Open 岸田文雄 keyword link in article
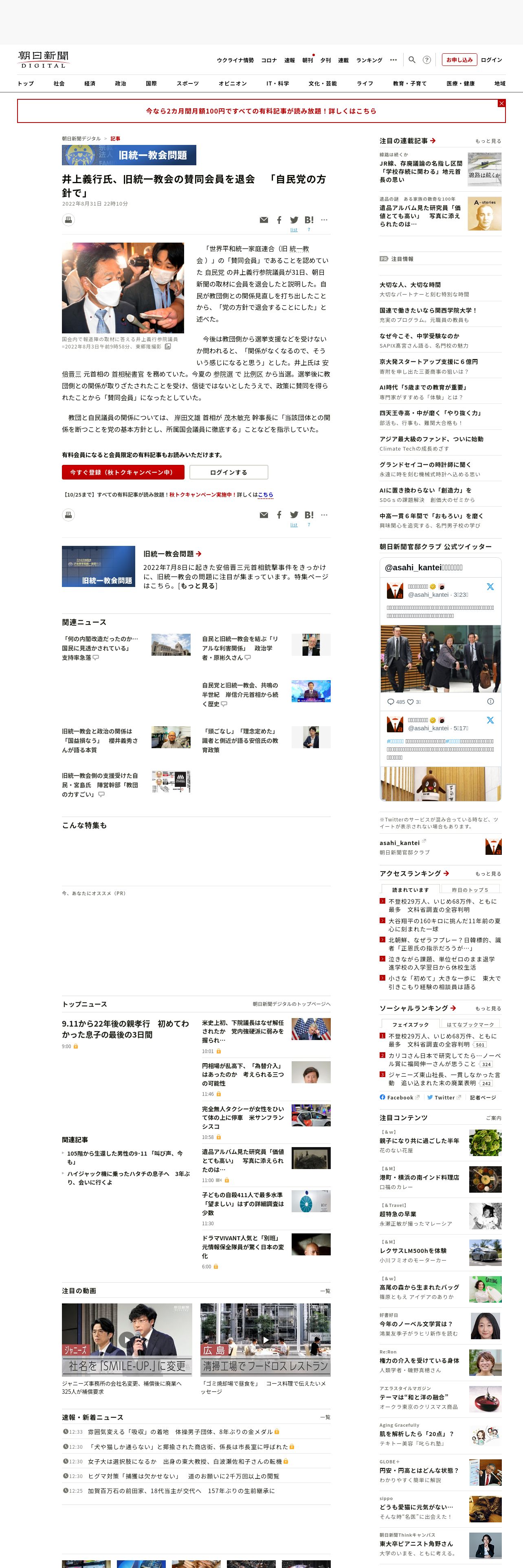The width and height of the screenshot is (523, 1568). (187, 418)
